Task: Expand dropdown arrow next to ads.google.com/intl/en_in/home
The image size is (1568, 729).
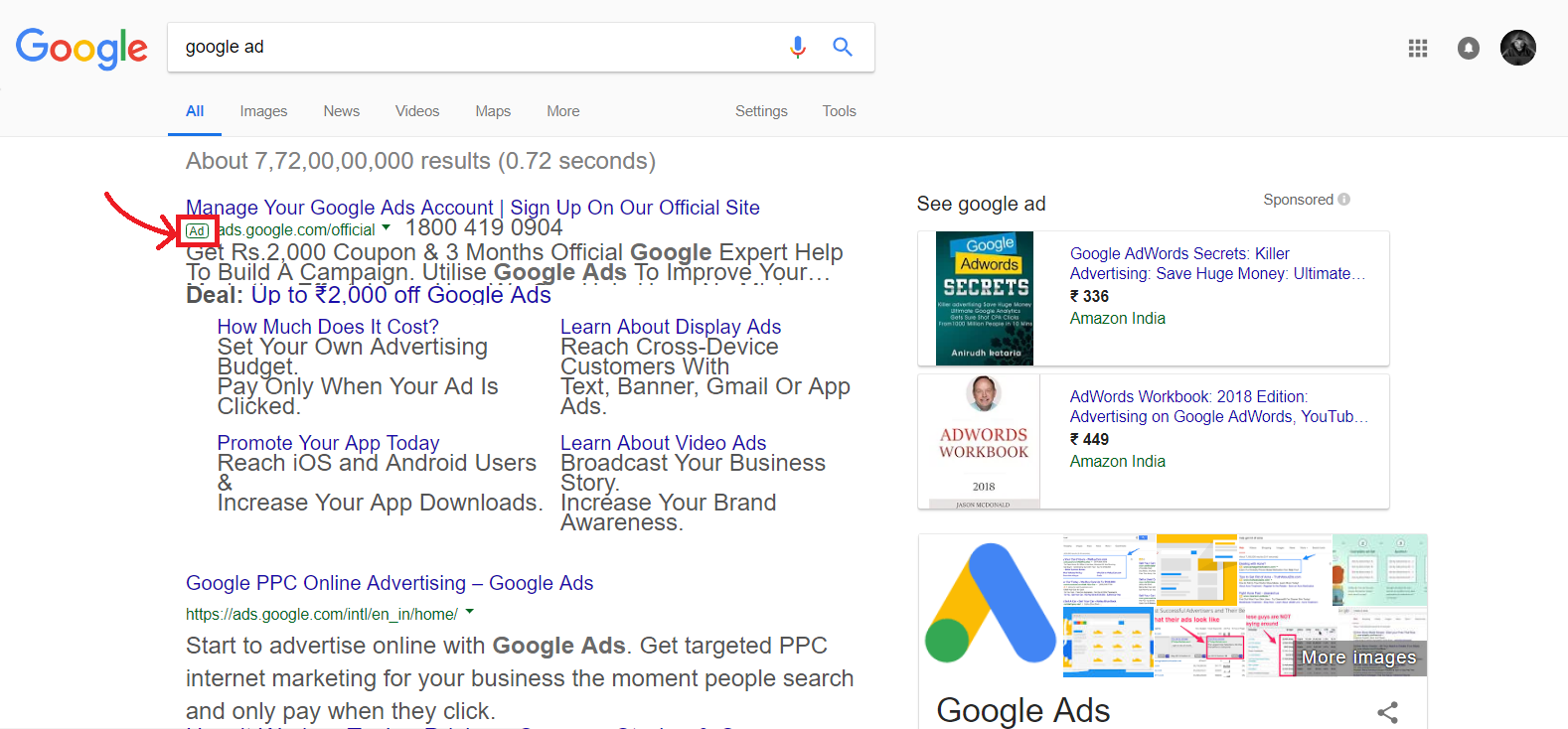Action: click(x=470, y=612)
